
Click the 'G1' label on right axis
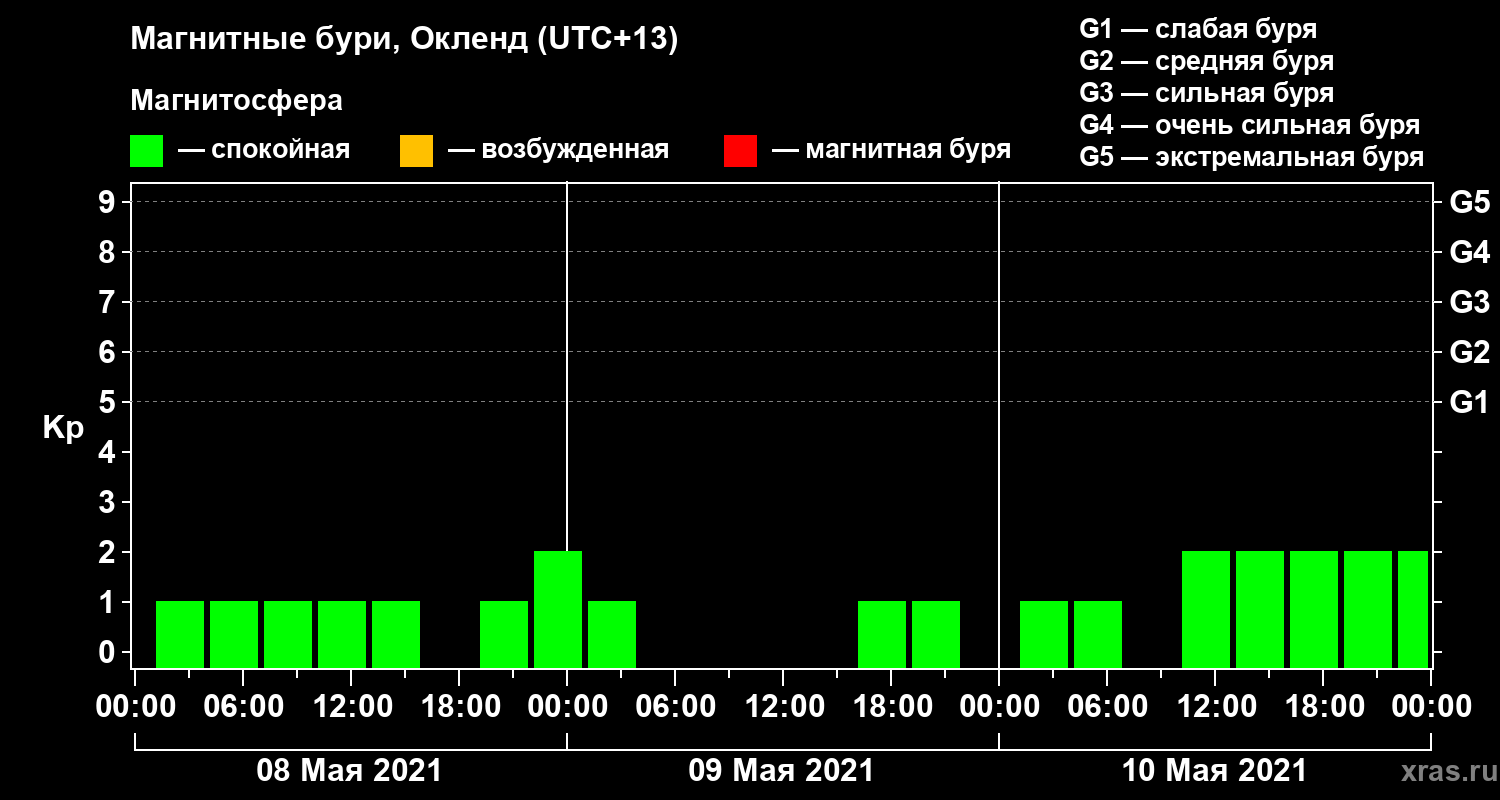pyautogui.click(x=1470, y=402)
